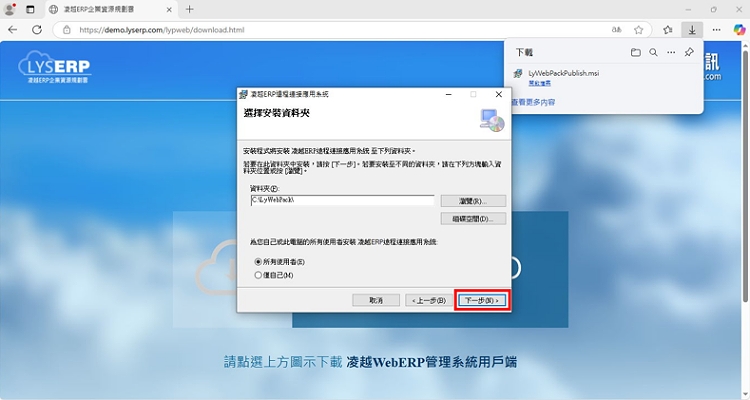
Task: Click search icon in the downloads panel
Action: coord(653,52)
